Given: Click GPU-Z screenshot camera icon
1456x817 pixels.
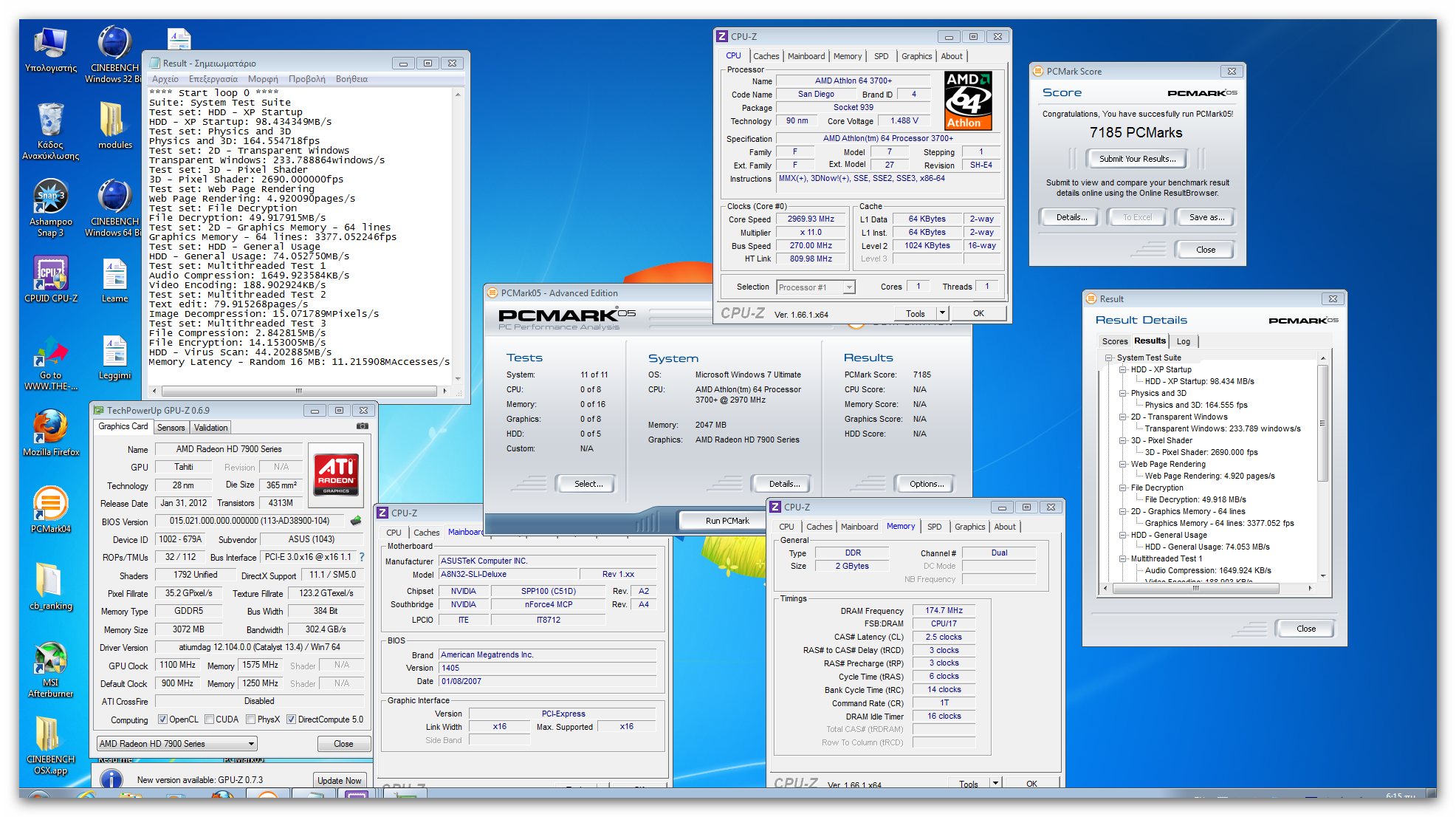Looking at the screenshot, I should coord(362,426).
